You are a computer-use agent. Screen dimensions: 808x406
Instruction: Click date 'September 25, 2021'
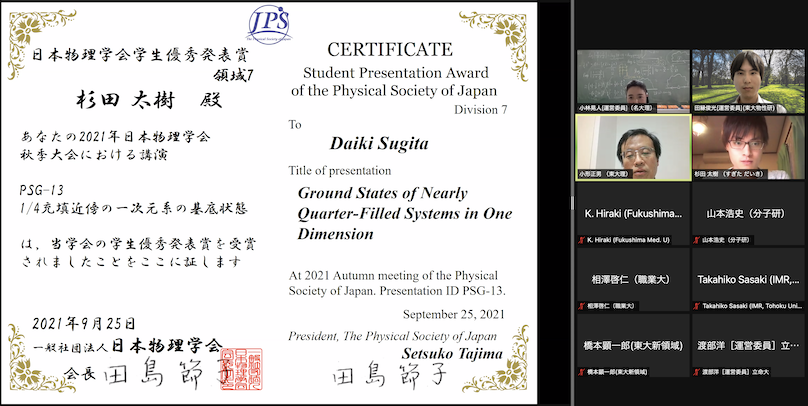tap(453, 314)
